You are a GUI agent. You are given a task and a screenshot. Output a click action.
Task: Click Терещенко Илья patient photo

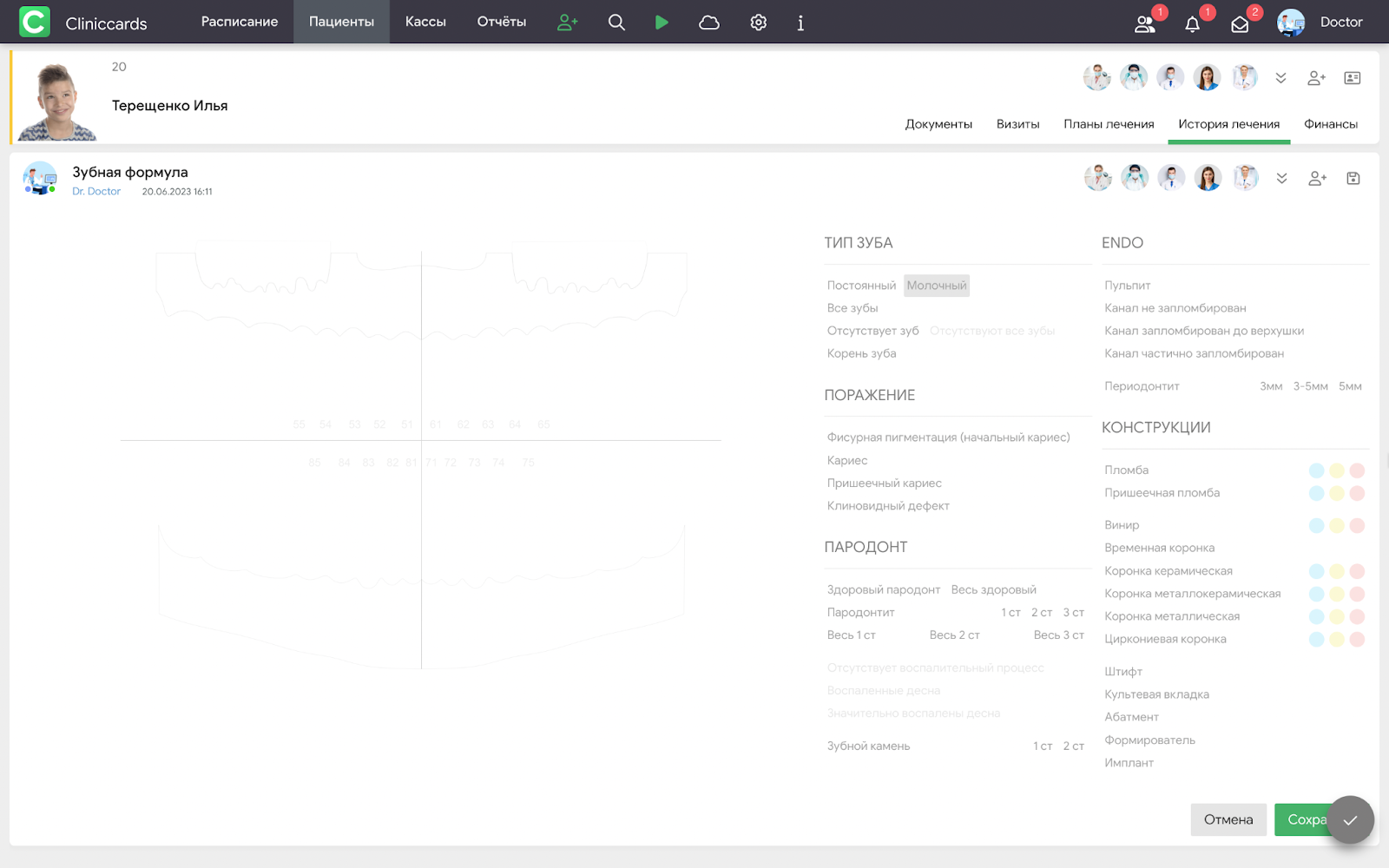click(x=57, y=102)
